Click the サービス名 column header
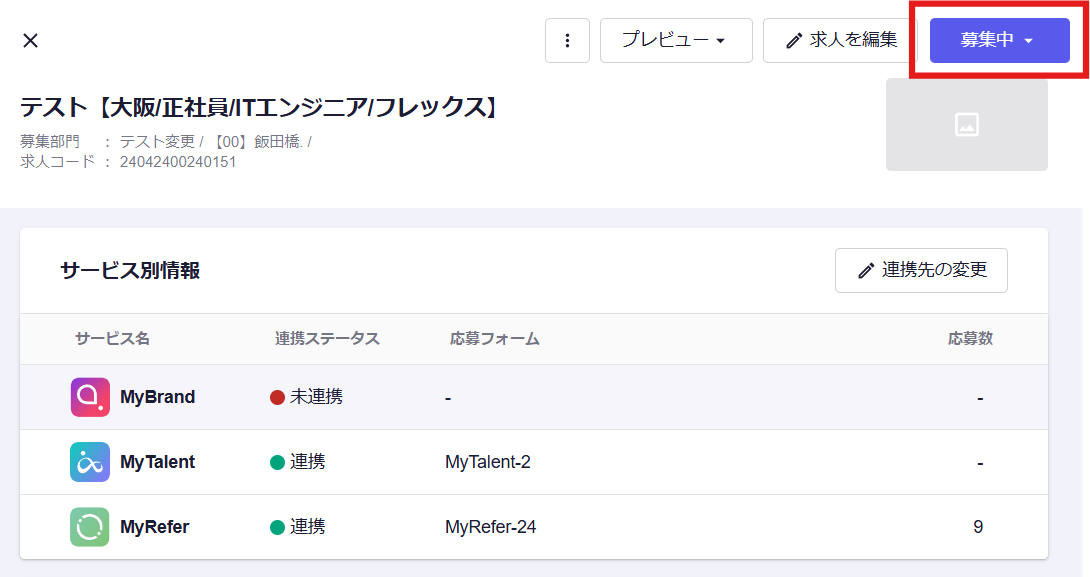This screenshot has height=577, width=1090. (x=112, y=339)
